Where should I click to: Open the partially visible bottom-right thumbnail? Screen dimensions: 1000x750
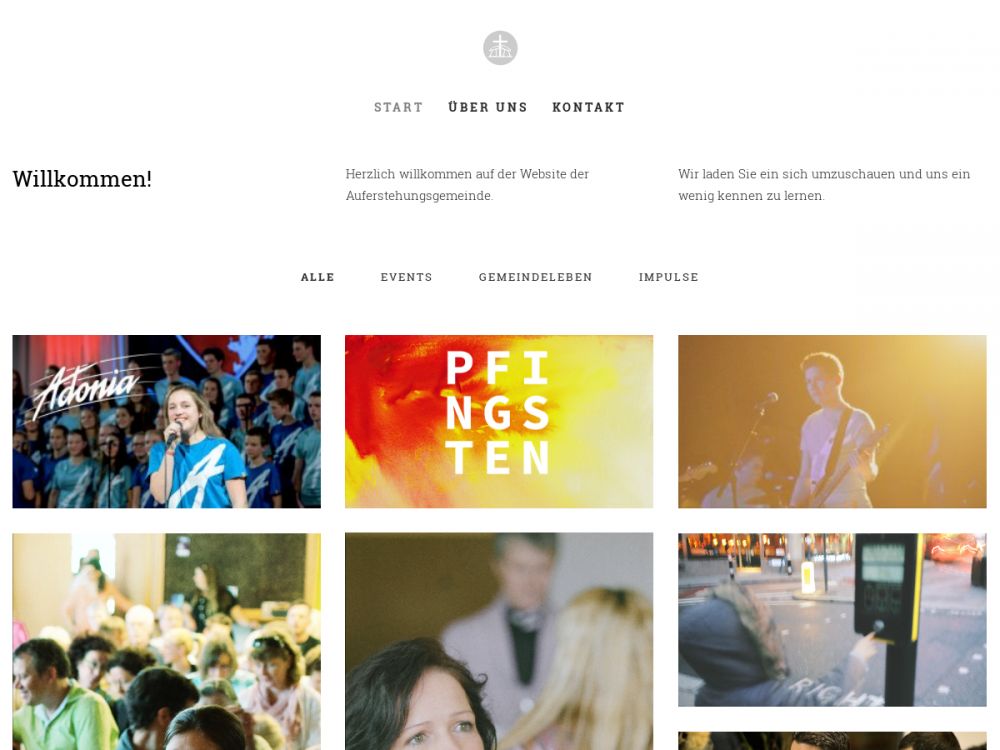[x=832, y=741]
